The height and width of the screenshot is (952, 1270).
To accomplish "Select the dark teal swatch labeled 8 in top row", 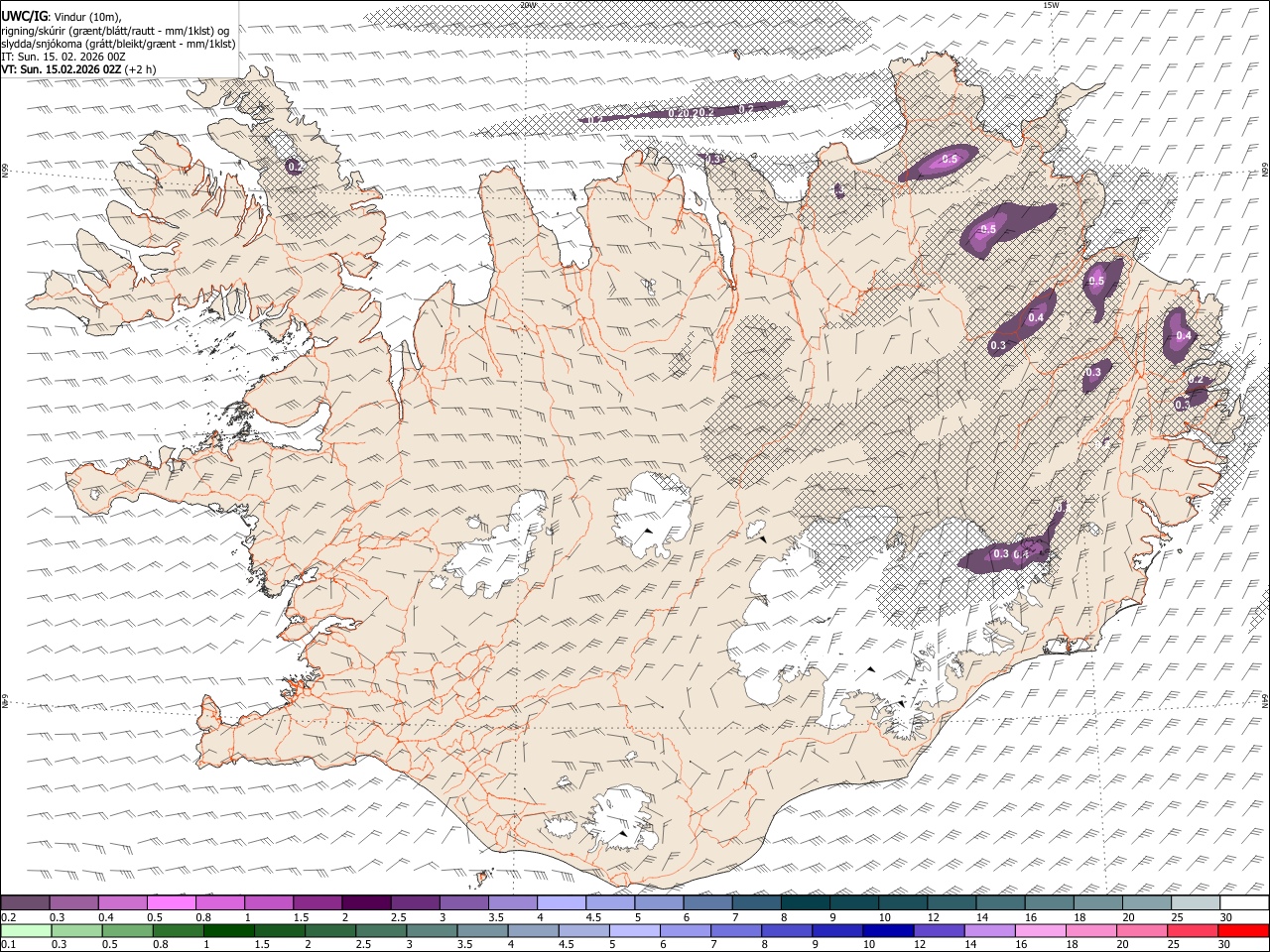I will tap(805, 903).
